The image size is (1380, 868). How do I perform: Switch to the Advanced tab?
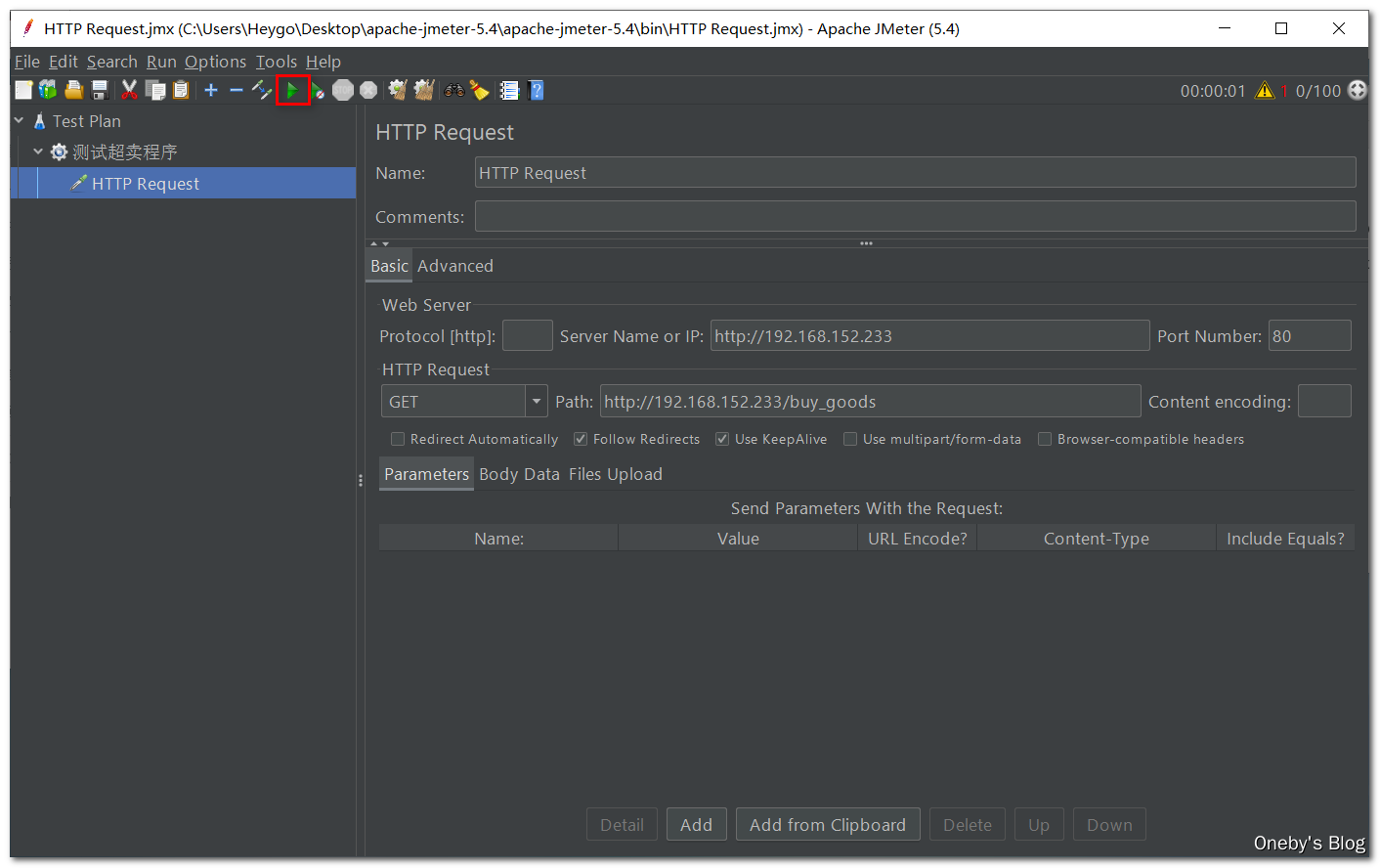(x=455, y=266)
